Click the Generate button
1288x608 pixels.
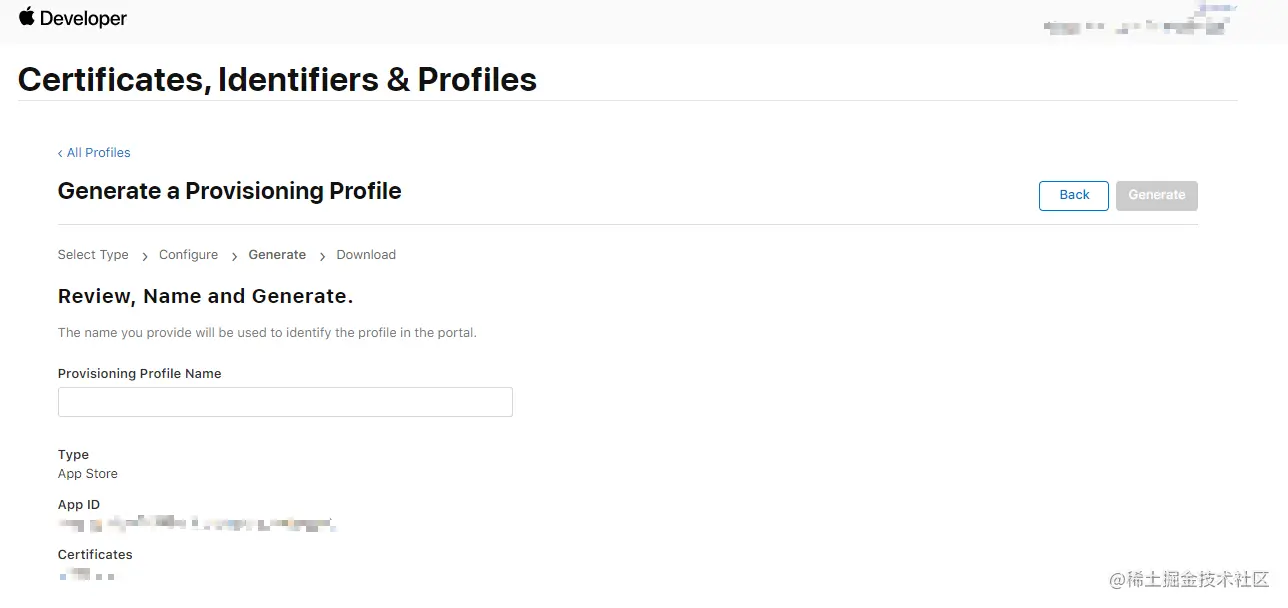1156,195
